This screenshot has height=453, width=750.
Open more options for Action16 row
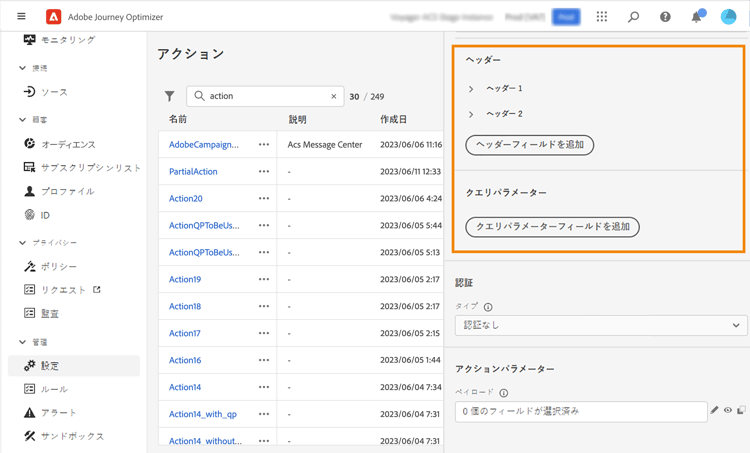pyautogui.click(x=264, y=360)
